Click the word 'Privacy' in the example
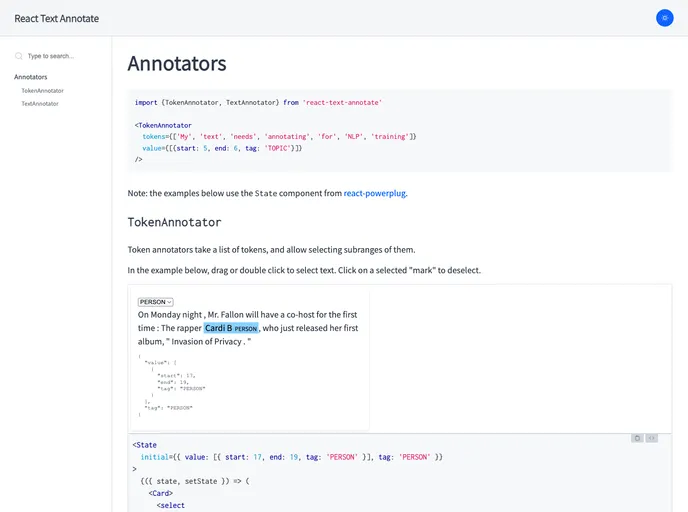 point(228,341)
